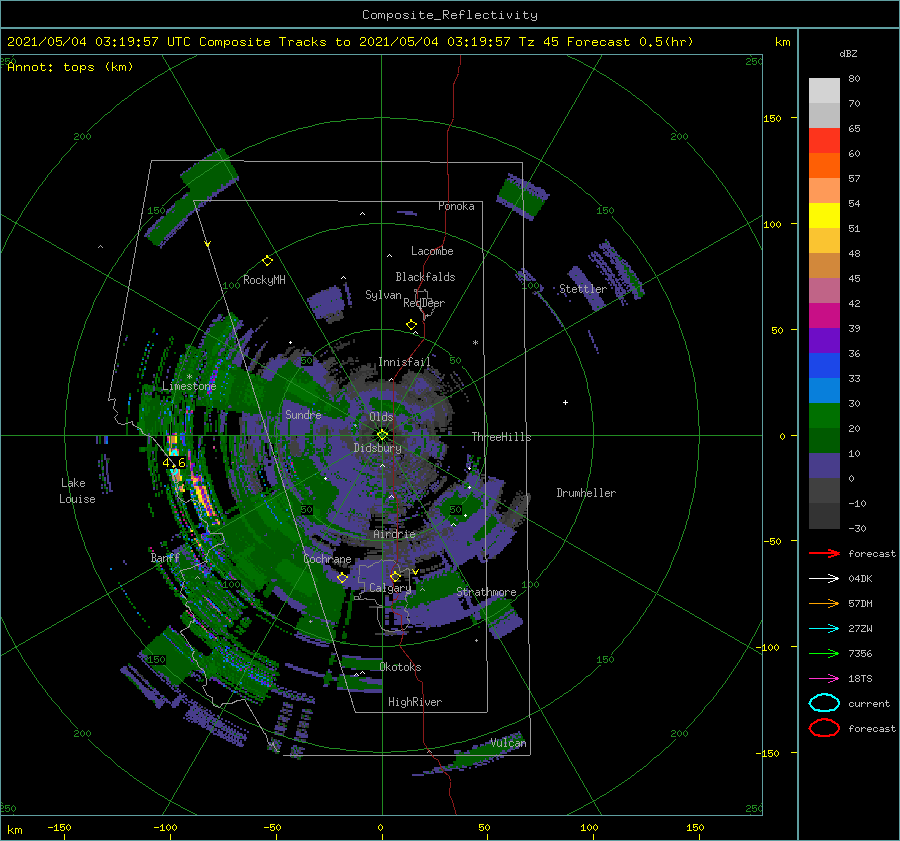Select the magenta 18TS arrow legend entry

(824, 679)
